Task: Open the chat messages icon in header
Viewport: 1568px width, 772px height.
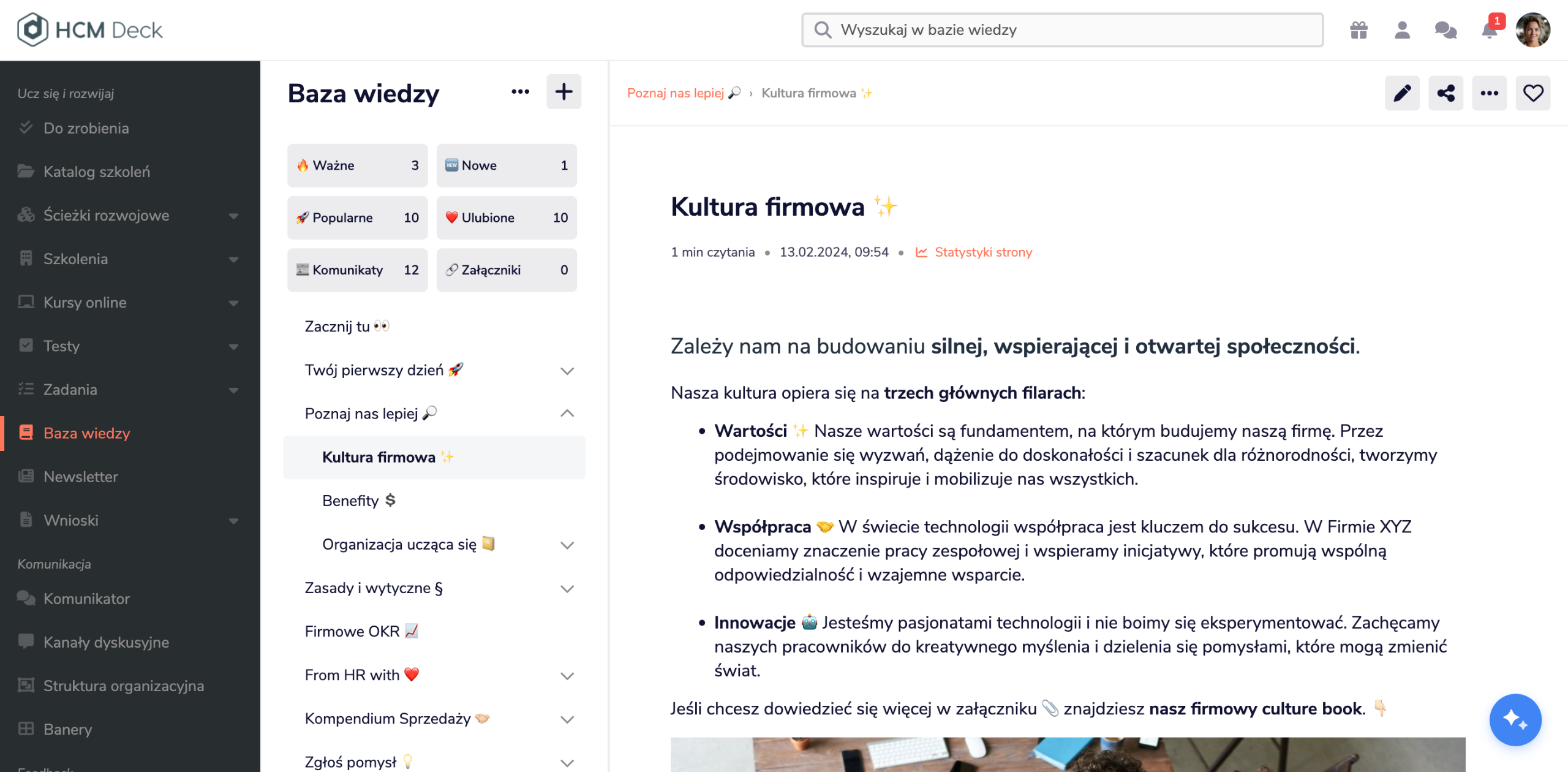Action: [x=1445, y=30]
